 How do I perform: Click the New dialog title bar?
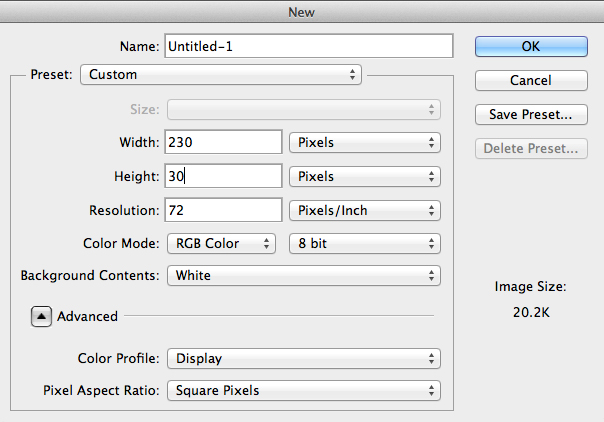[x=302, y=10]
